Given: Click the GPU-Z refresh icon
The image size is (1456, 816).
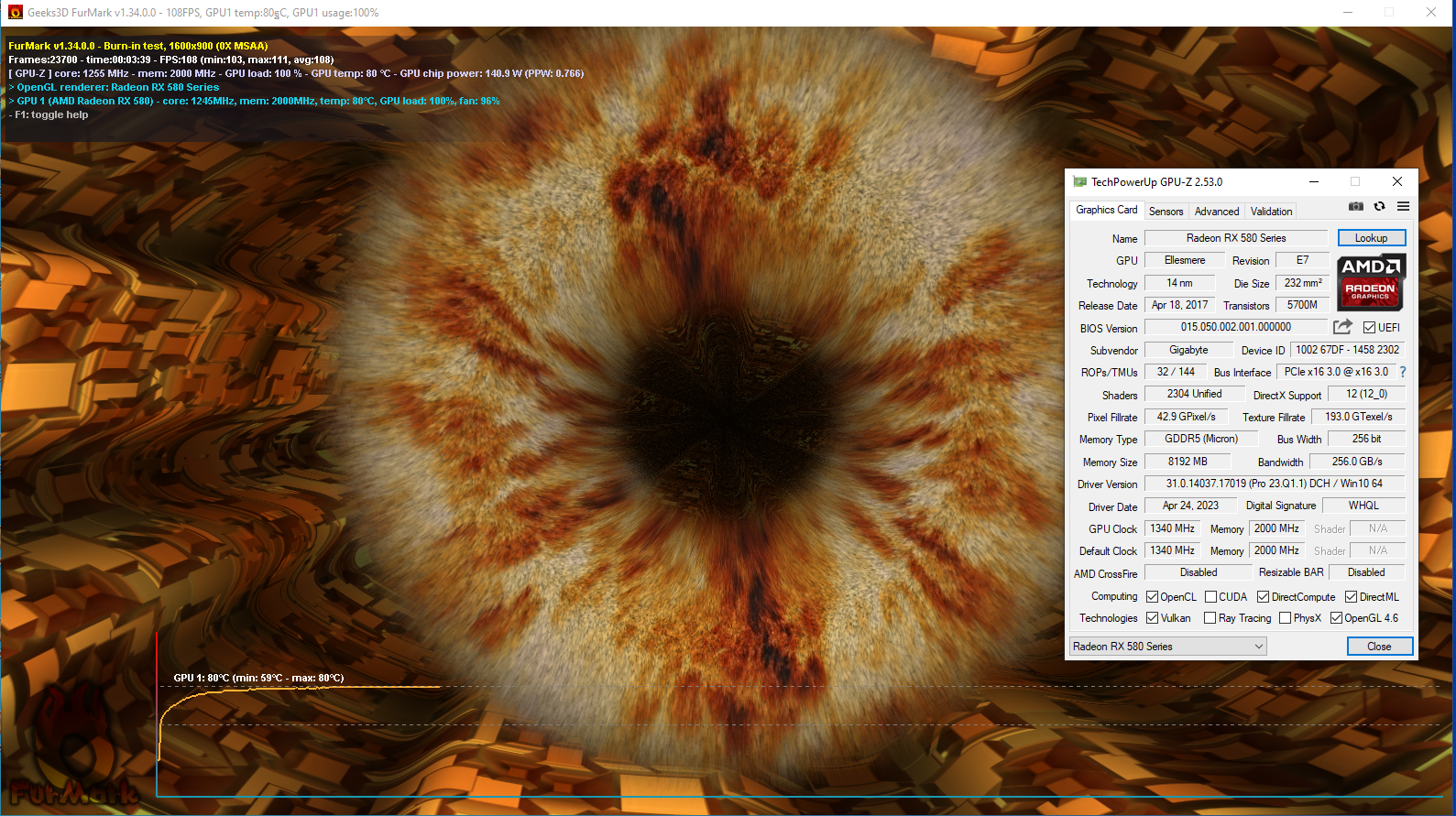Looking at the screenshot, I should (1379, 207).
